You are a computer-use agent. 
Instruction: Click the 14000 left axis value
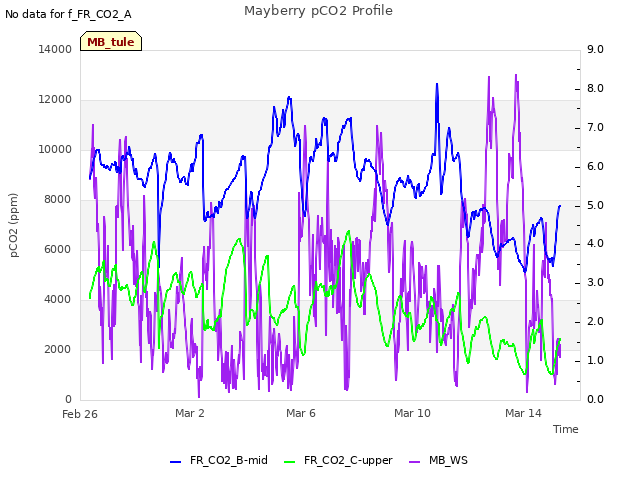coord(55,49)
